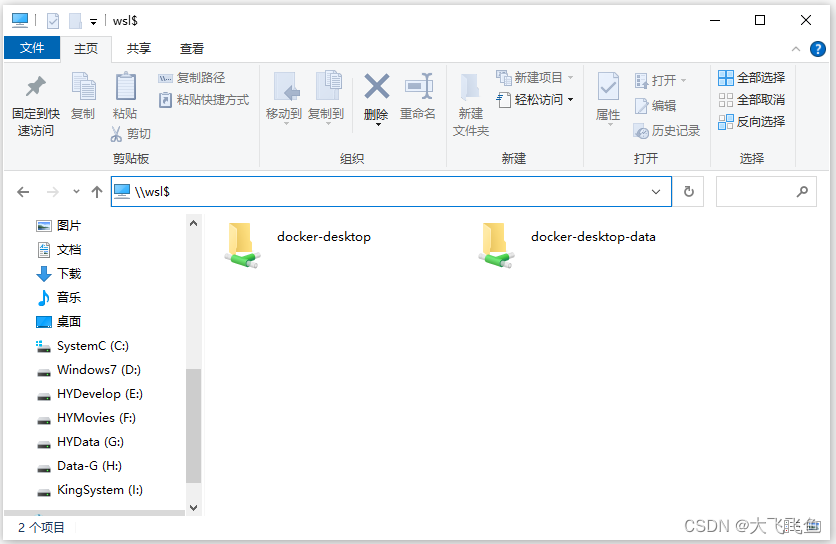This screenshot has height=544, width=836.
Task: Open New item (新建项目) dropdown
Action: [x=535, y=78]
